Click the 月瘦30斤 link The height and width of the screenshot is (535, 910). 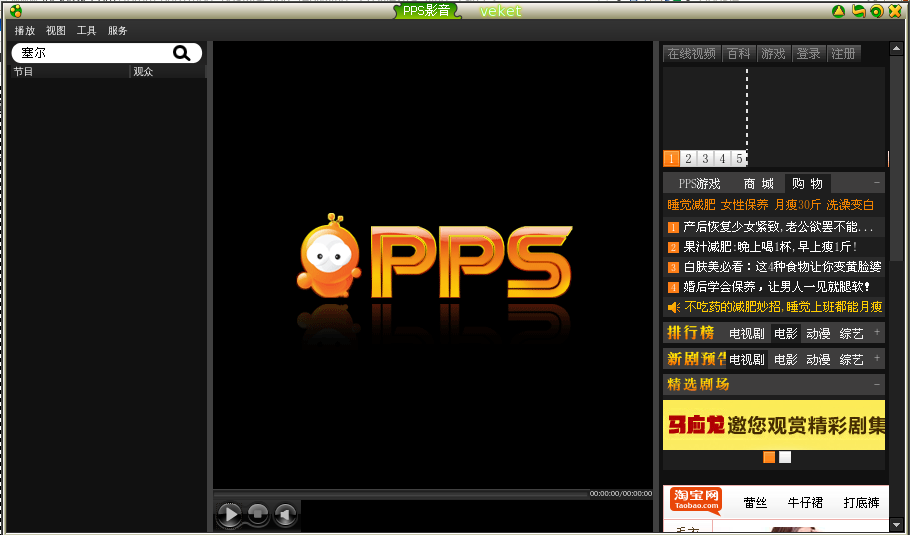[798, 205]
